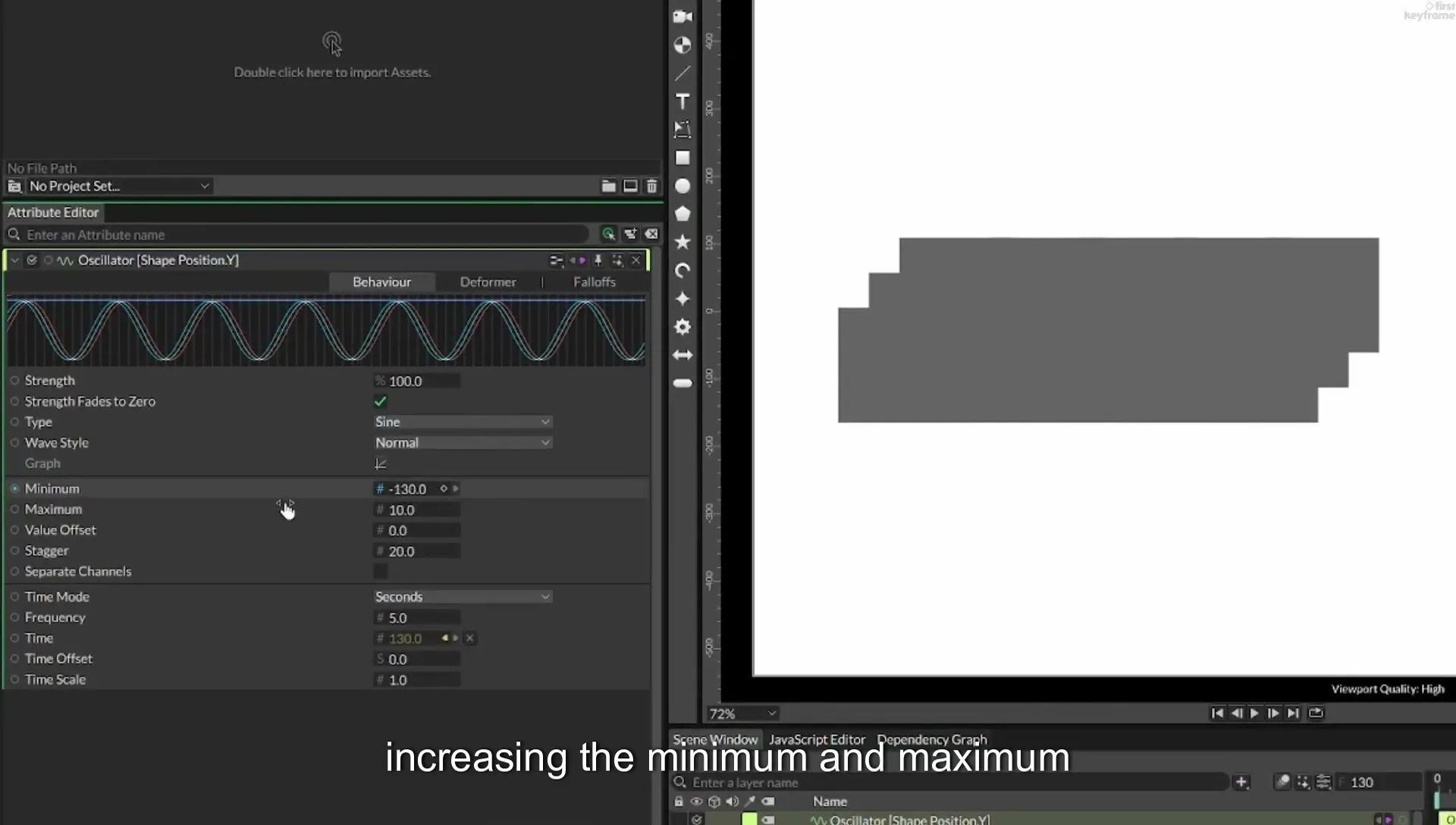
Task: Open the Graph curve editor icon
Action: 381,463
